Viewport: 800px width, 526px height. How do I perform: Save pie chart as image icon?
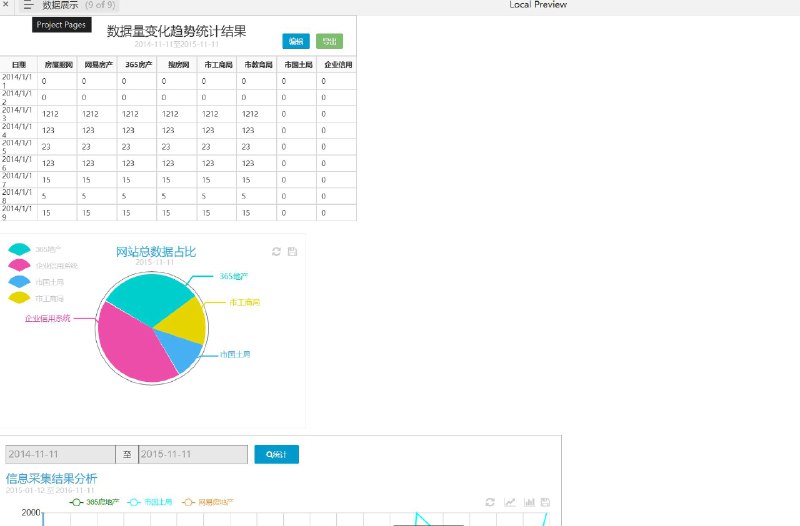click(292, 252)
